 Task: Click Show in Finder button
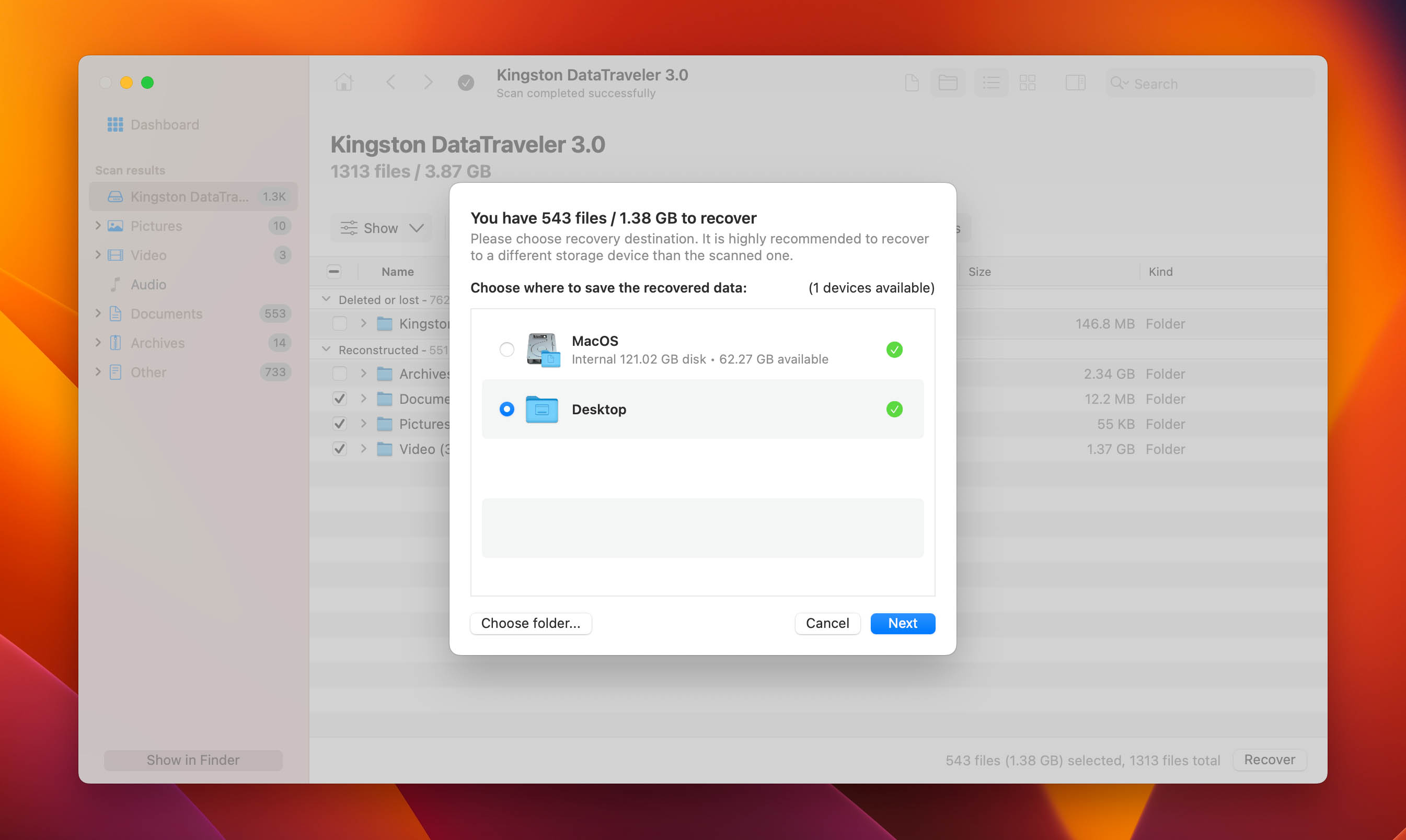tap(193, 760)
